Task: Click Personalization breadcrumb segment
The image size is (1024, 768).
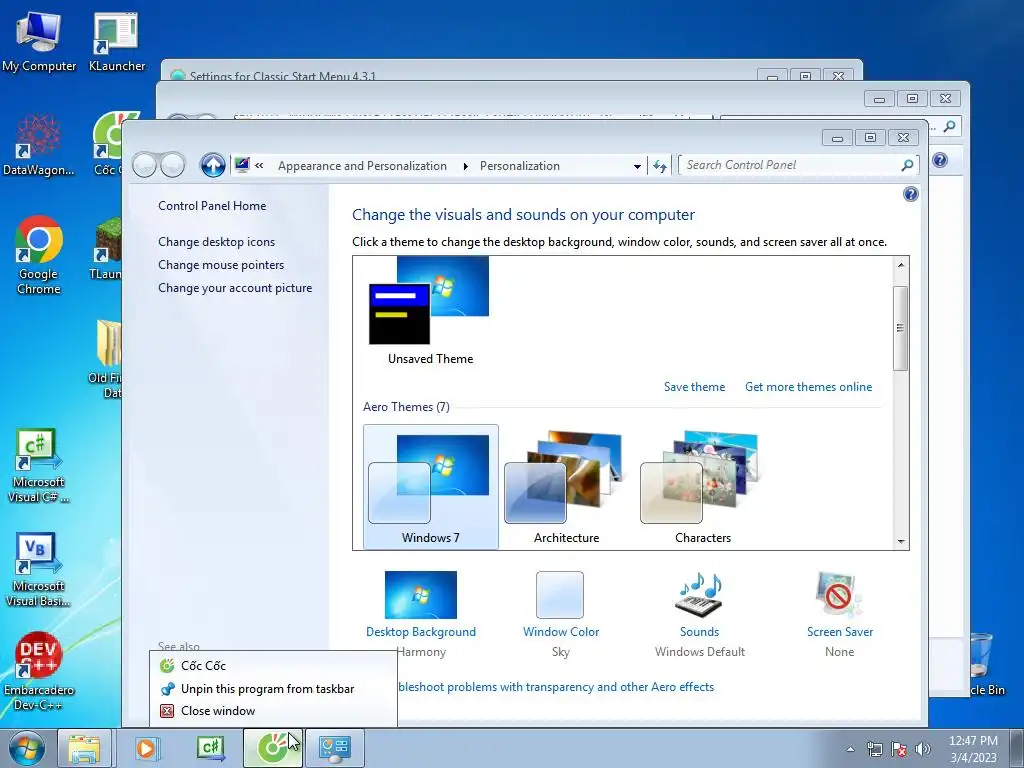Action: click(x=519, y=166)
